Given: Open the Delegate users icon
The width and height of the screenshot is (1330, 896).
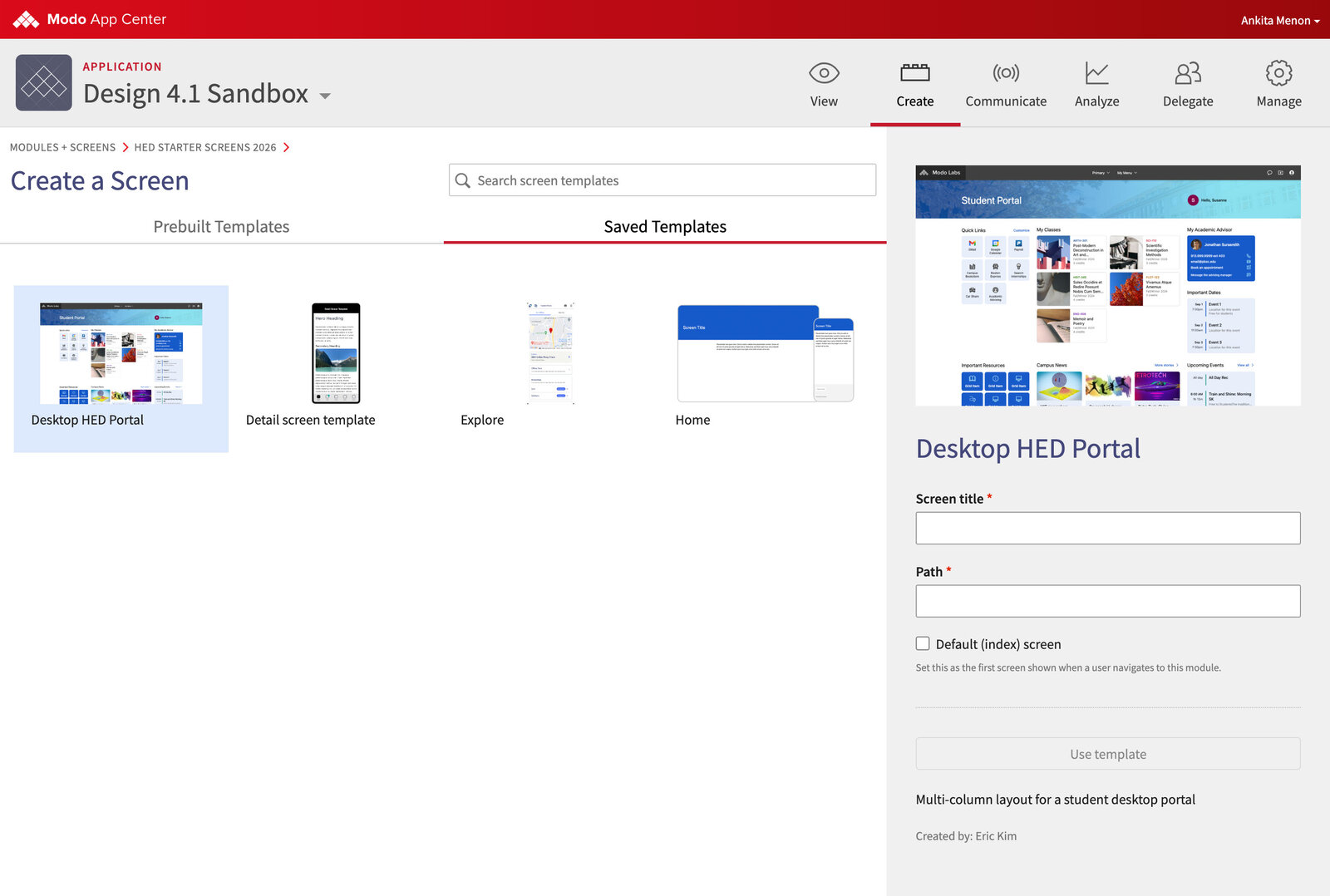Looking at the screenshot, I should point(1188,73).
